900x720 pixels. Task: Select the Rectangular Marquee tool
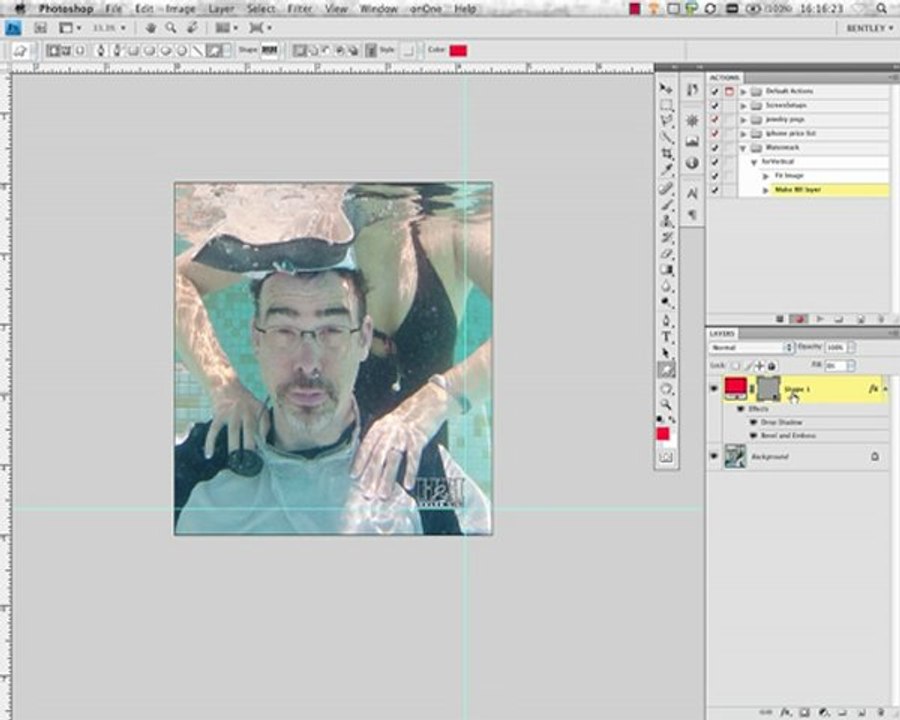[666, 105]
